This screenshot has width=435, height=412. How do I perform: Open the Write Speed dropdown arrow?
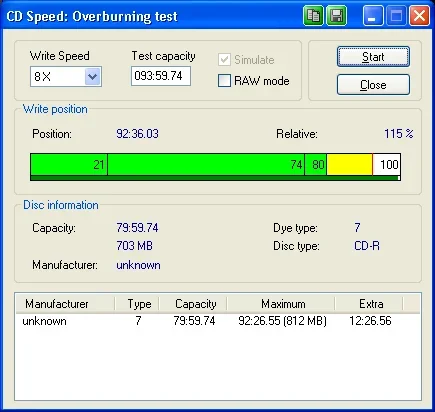[x=92, y=77]
